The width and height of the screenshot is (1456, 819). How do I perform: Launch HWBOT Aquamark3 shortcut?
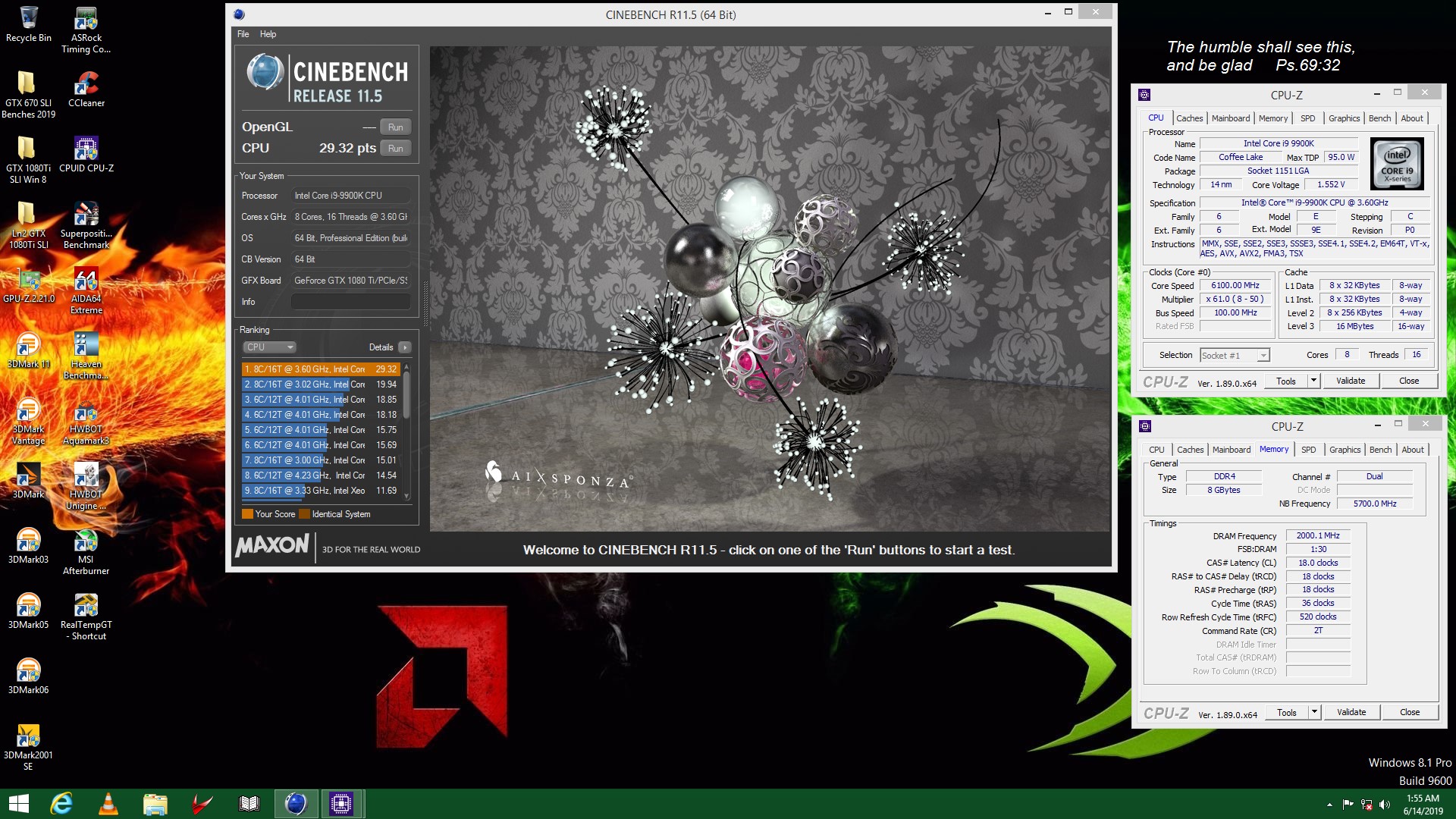[x=86, y=421]
